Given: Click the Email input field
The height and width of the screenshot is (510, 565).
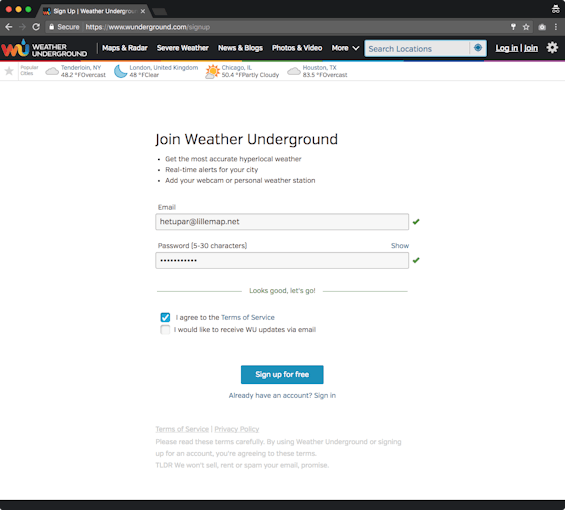Looking at the screenshot, I should [x=282, y=222].
